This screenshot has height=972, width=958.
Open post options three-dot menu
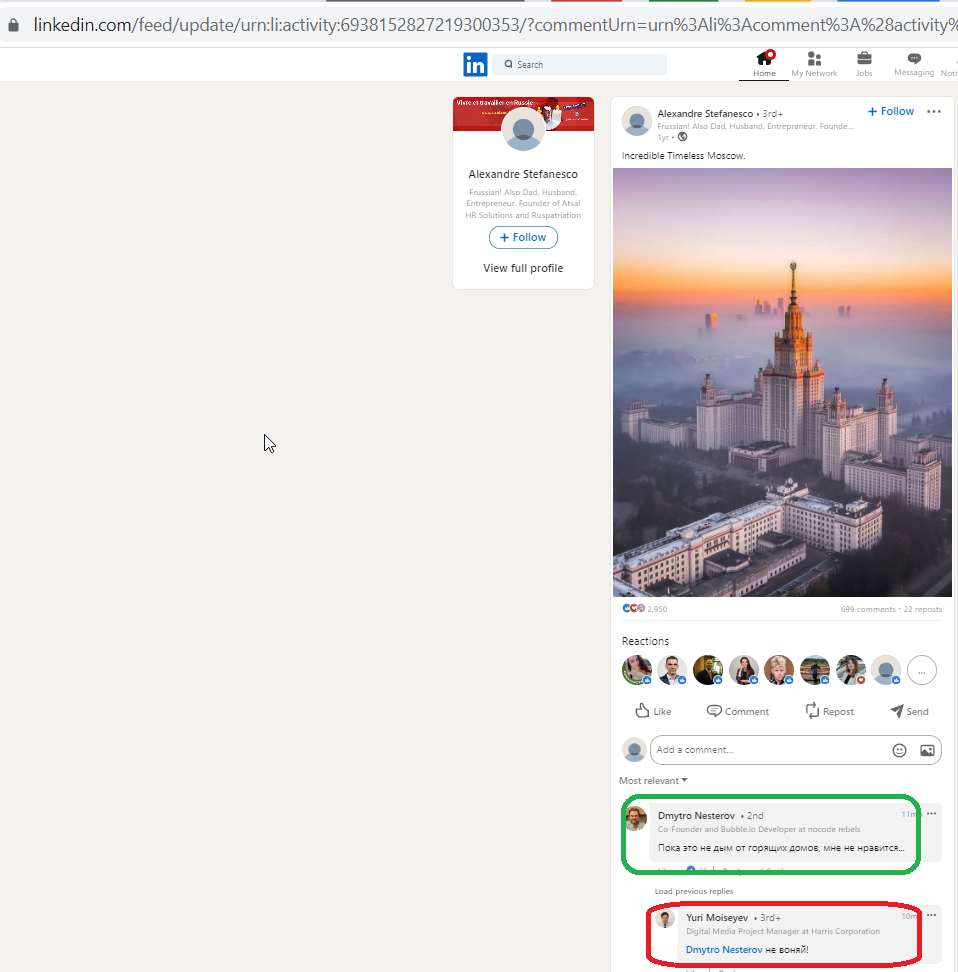tap(934, 112)
